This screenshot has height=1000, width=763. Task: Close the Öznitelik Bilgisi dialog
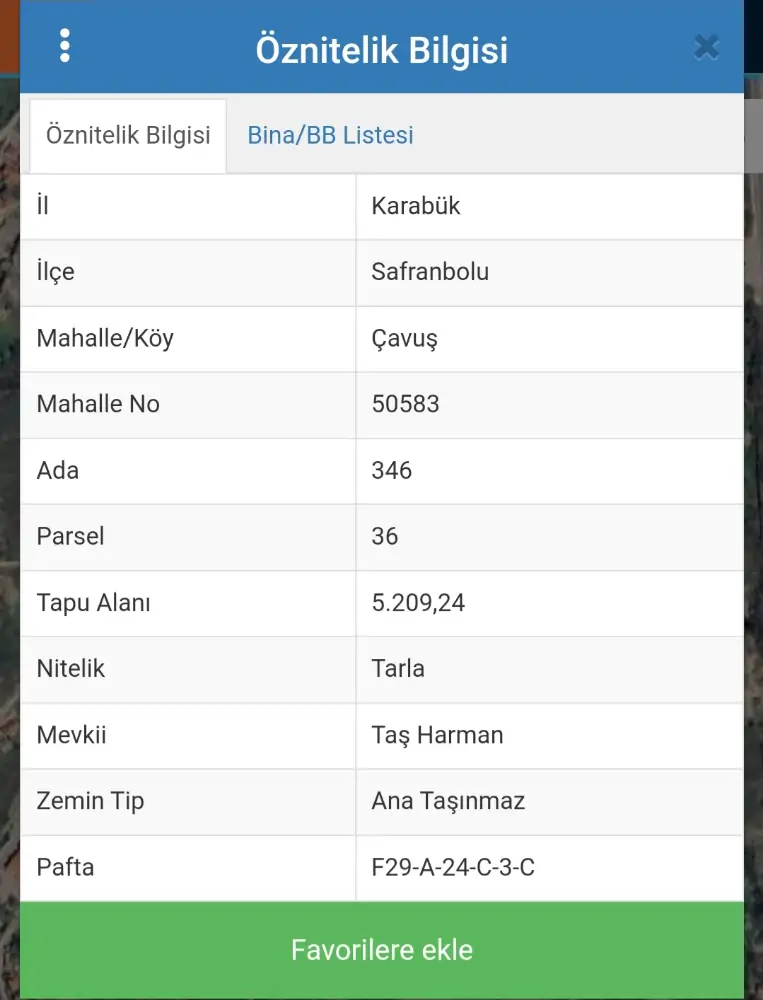tap(706, 47)
